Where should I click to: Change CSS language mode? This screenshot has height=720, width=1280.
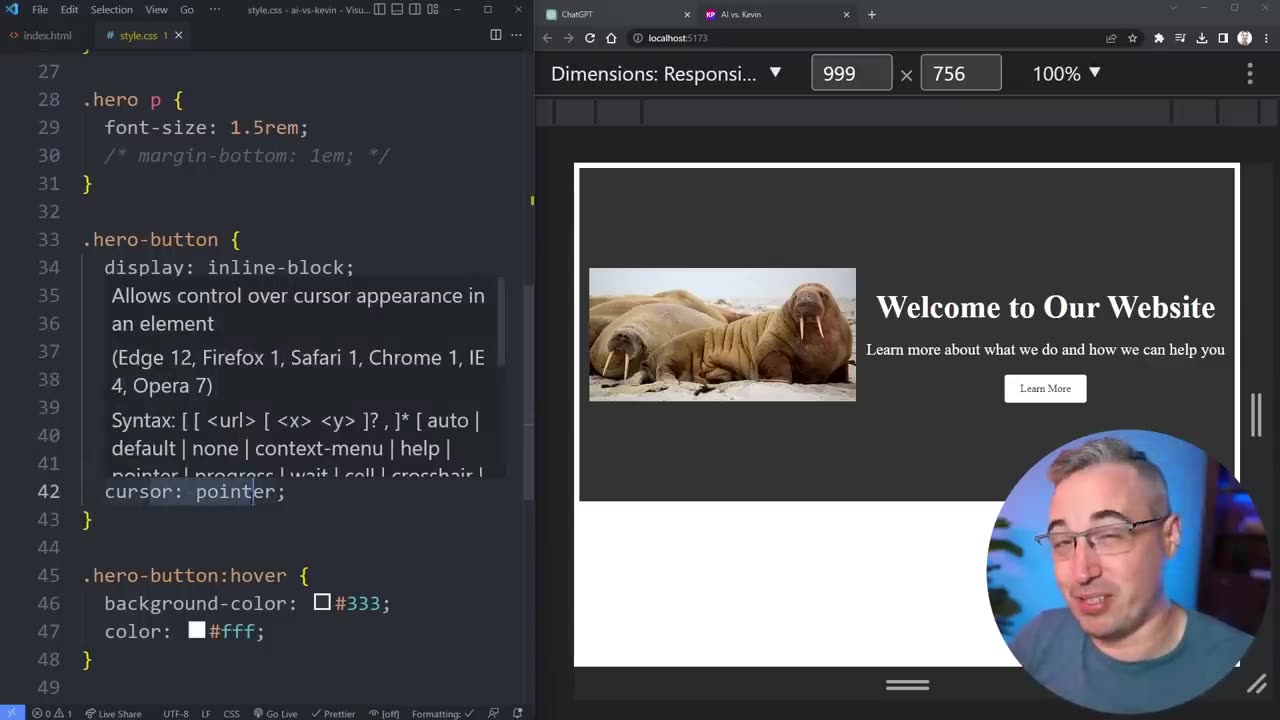point(231,713)
